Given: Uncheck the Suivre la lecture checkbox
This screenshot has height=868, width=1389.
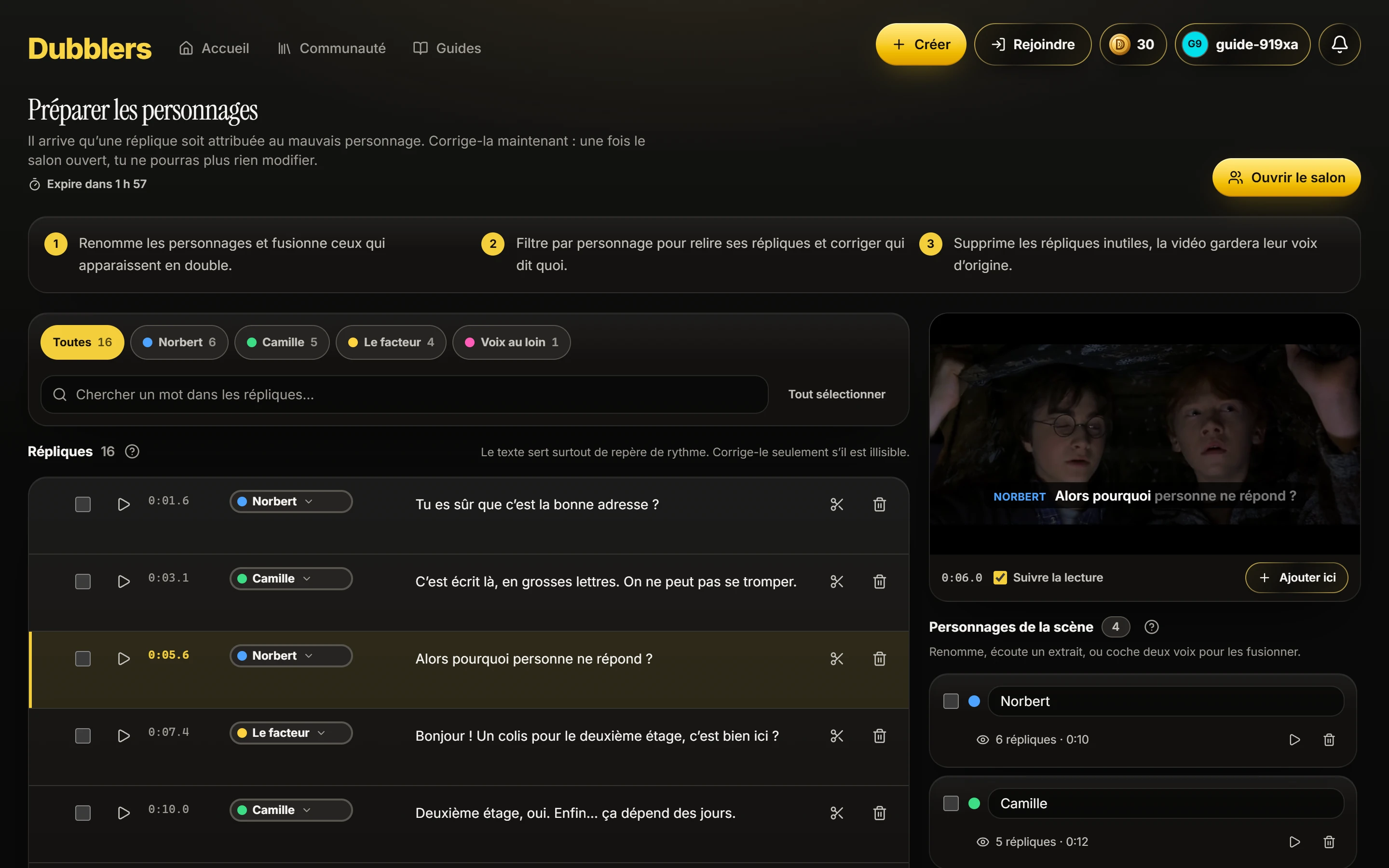Looking at the screenshot, I should coord(1000,578).
